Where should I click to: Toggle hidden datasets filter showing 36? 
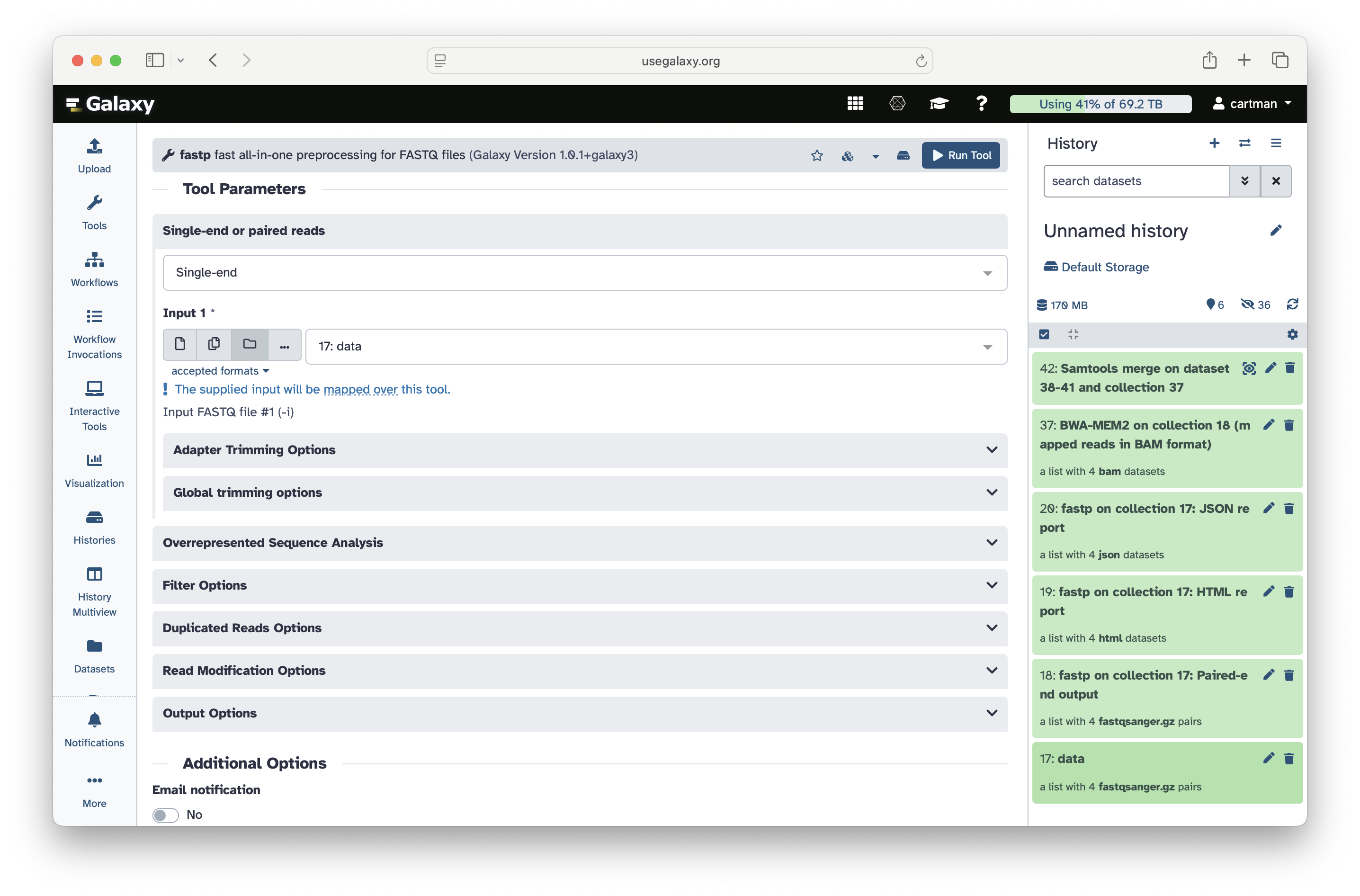click(x=1255, y=305)
